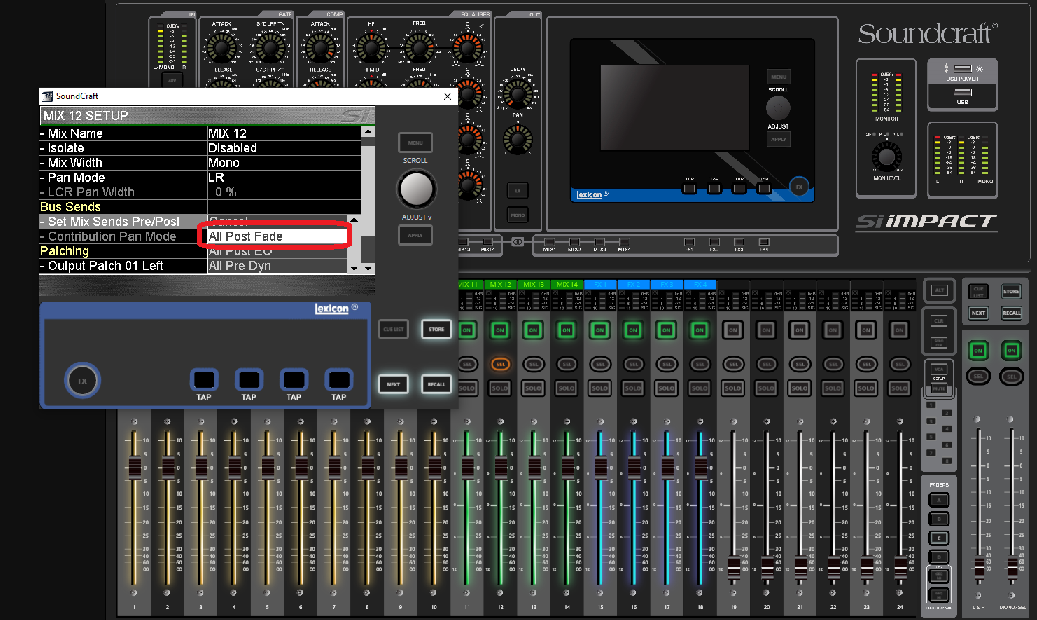Select FX 1 with its SEL button

click(600, 364)
